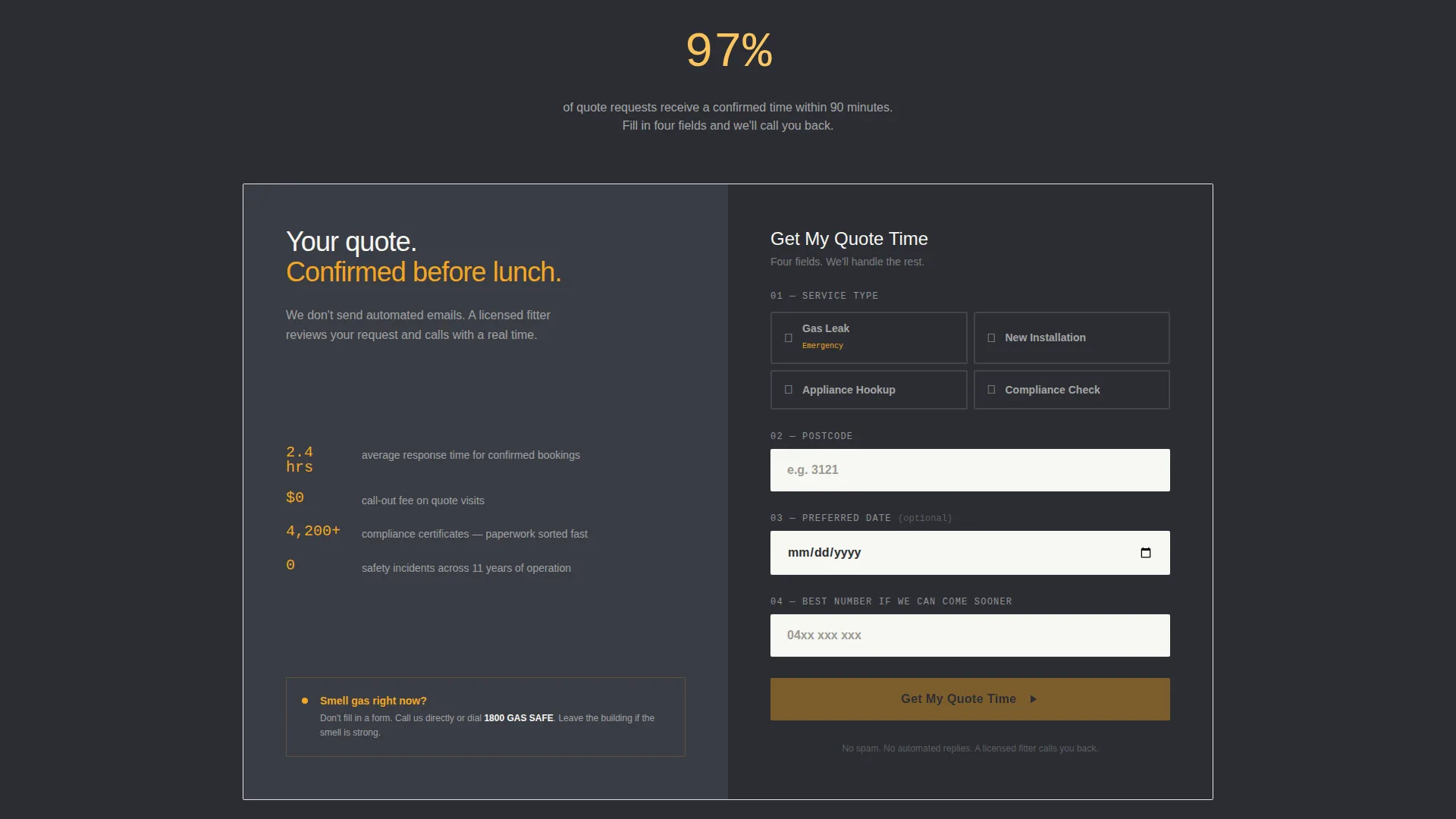Click the '03 — PREFERRED DATE' label
This screenshot has width=1456, height=819.
(830, 518)
